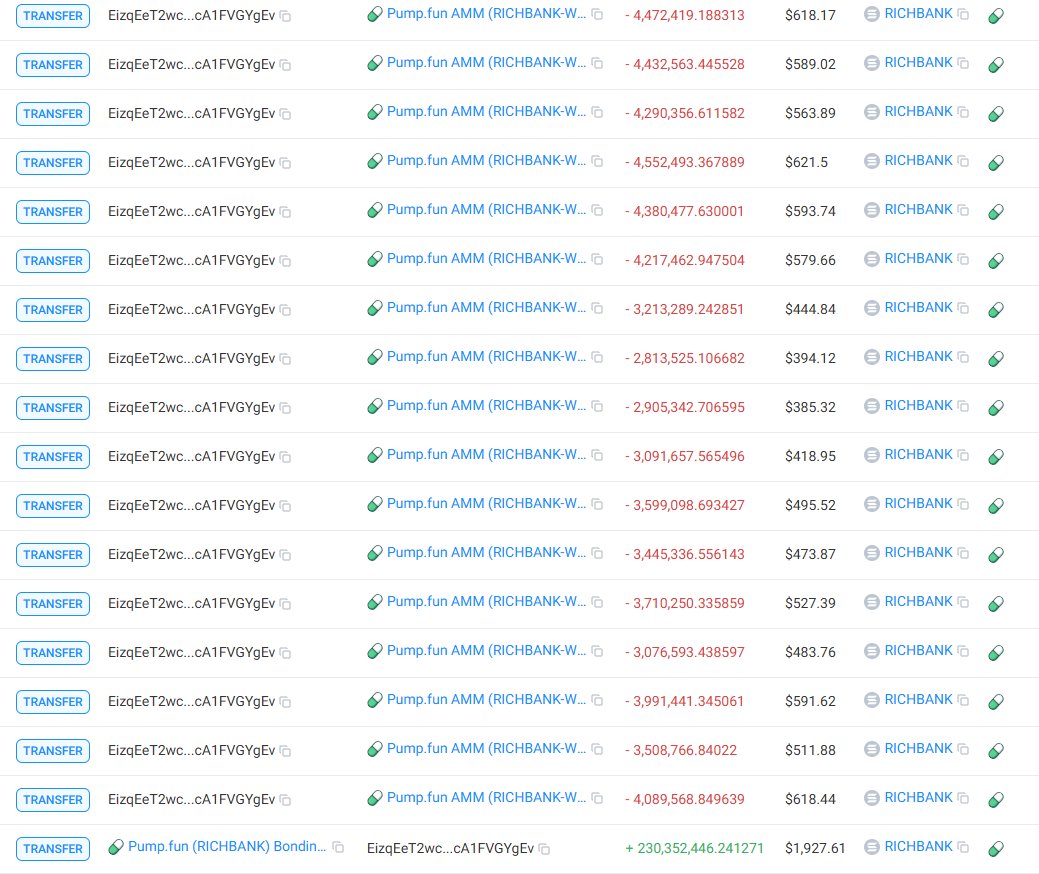Click amount - 3,076,593.438597
1039x874 pixels.
[x=684, y=653]
